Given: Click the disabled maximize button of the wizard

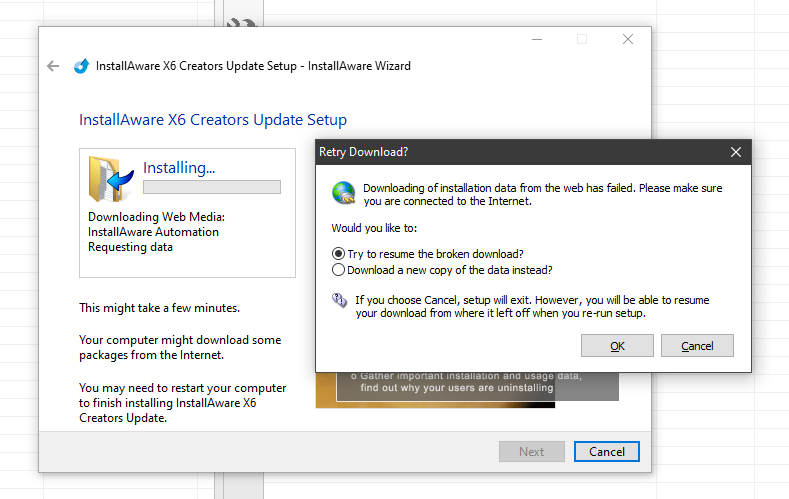Looking at the screenshot, I should [x=582, y=39].
